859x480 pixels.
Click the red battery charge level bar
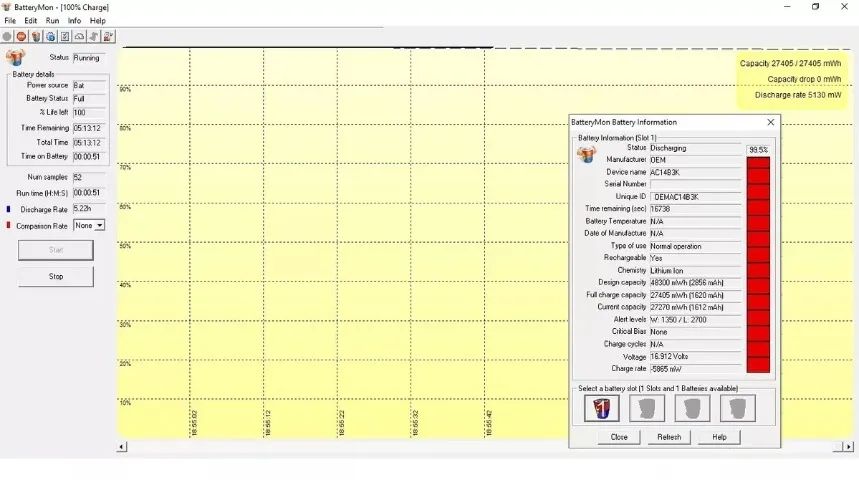pyautogui.click(x=758, y=265)
